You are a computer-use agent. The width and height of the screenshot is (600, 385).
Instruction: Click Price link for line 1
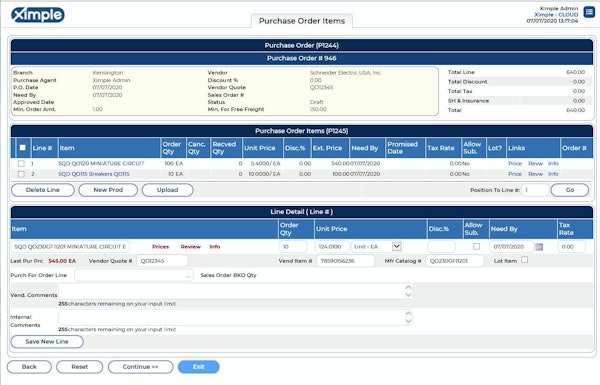(x=515, y=163)
